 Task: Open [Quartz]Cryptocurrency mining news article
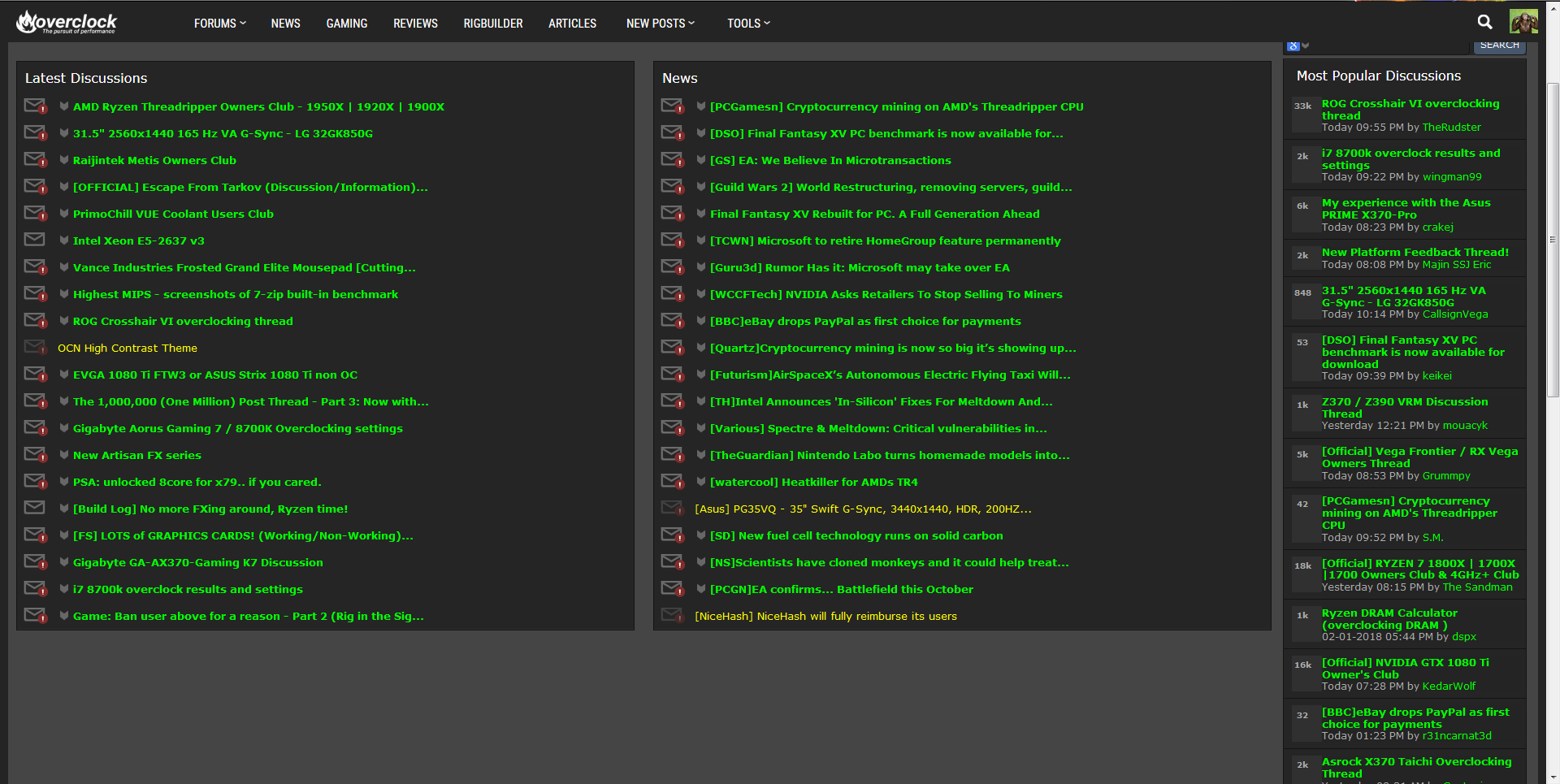(893, 348)
